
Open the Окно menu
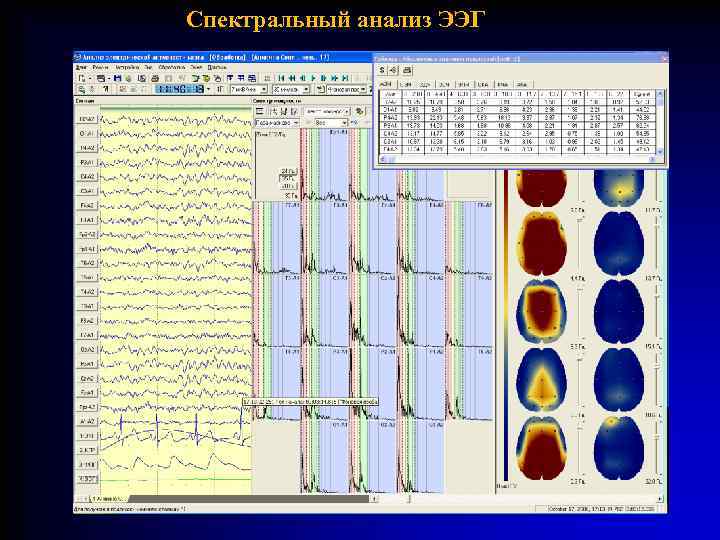click(196, 68)
